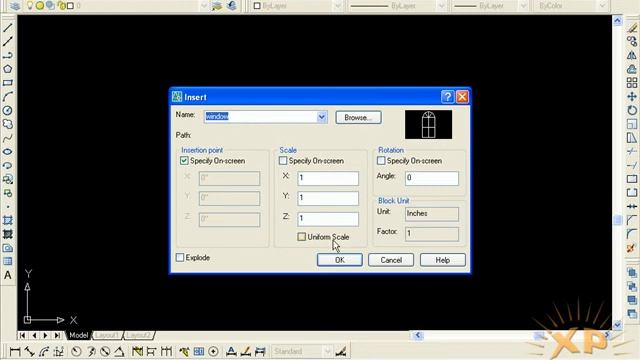
Task: Open the Standard dimension style dropdown
Action: click(x=327, y=351)
